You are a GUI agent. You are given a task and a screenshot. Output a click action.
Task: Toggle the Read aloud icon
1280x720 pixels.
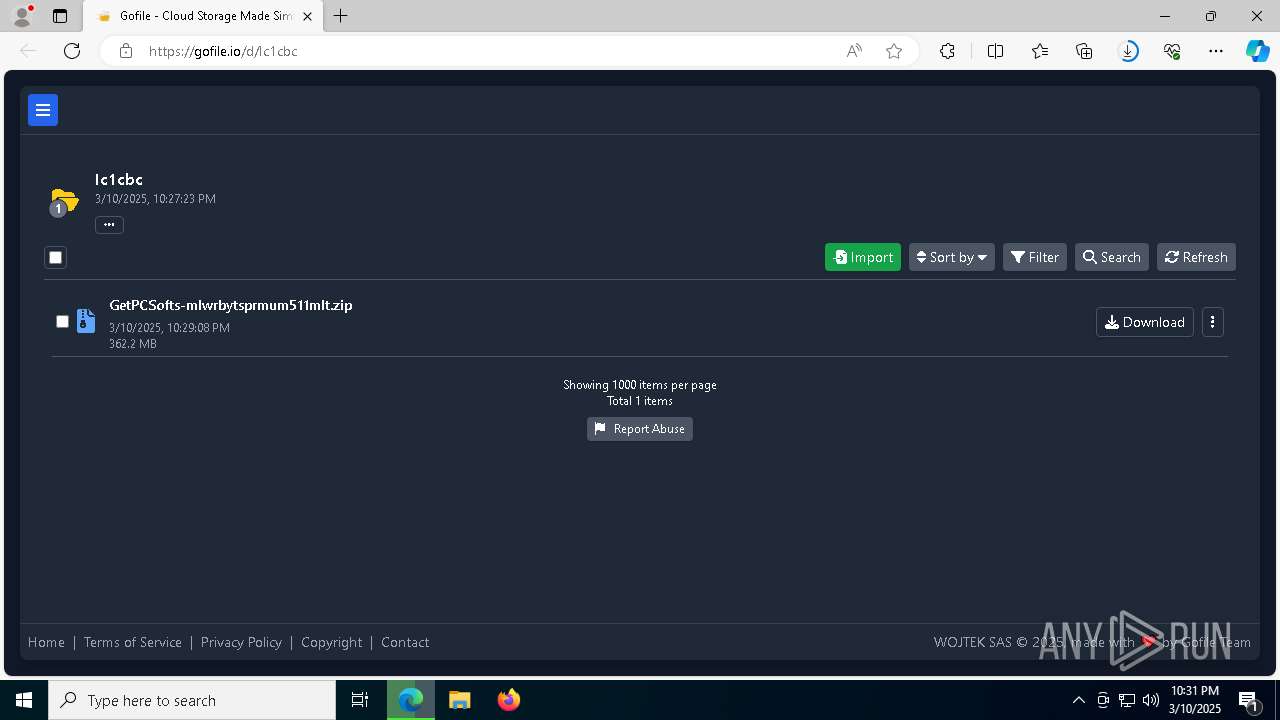click(x=854, y=51)
